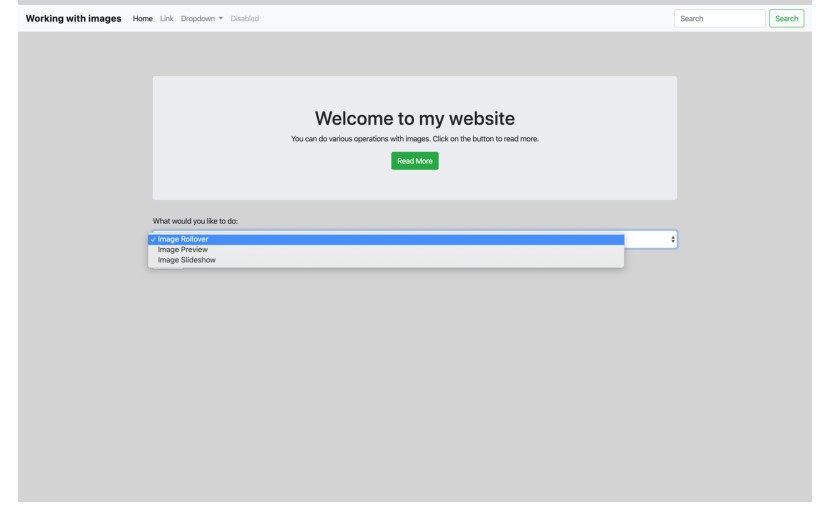The height and width of the screenshot is (520, 834).
Task: Click the Welcome to my website heading
Action: 415,119
